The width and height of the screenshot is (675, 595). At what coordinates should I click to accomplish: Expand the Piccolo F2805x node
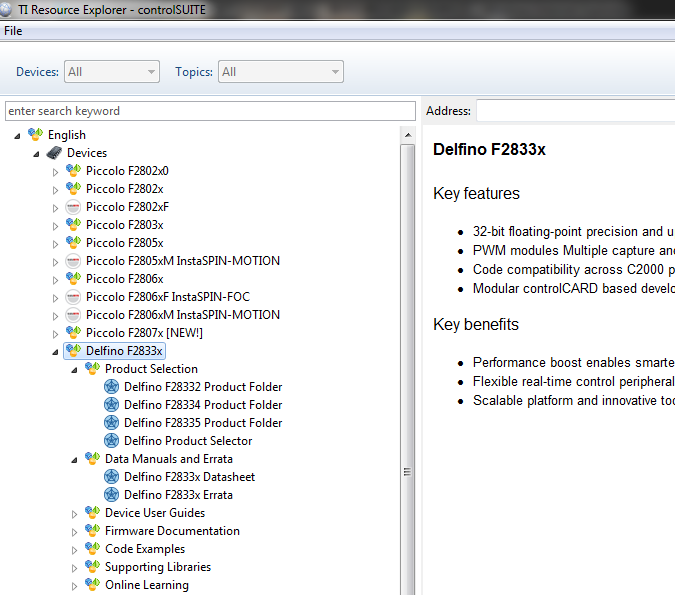tap(55, 244)
